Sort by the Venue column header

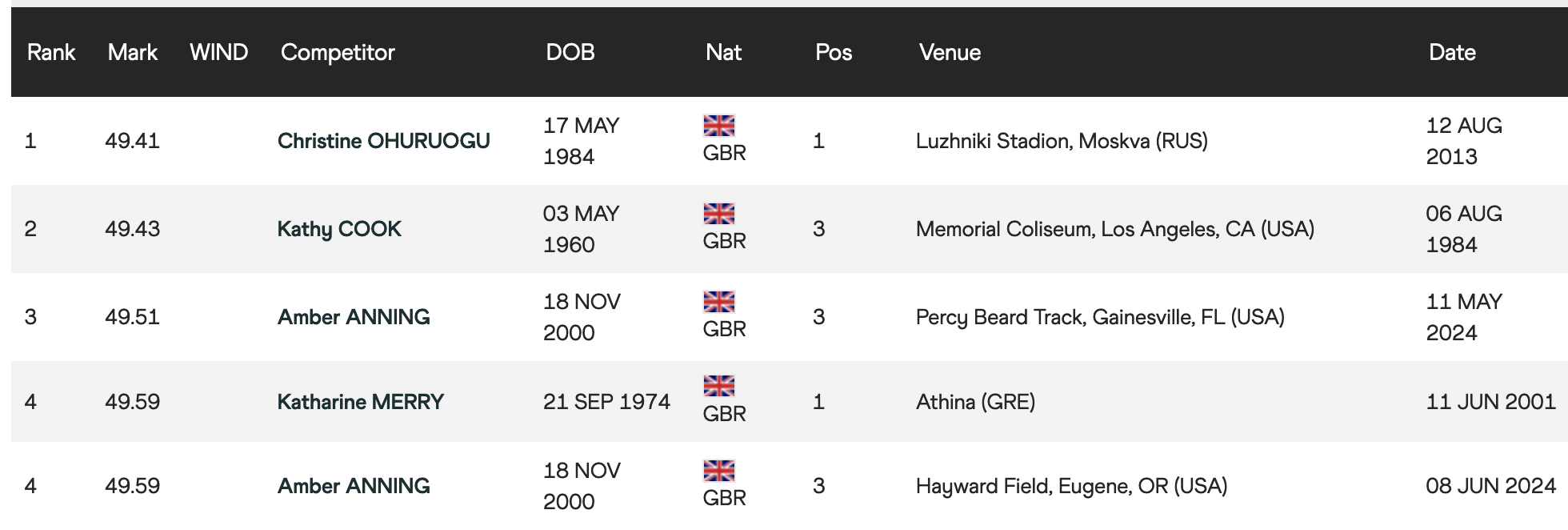[x=950, y=53]
